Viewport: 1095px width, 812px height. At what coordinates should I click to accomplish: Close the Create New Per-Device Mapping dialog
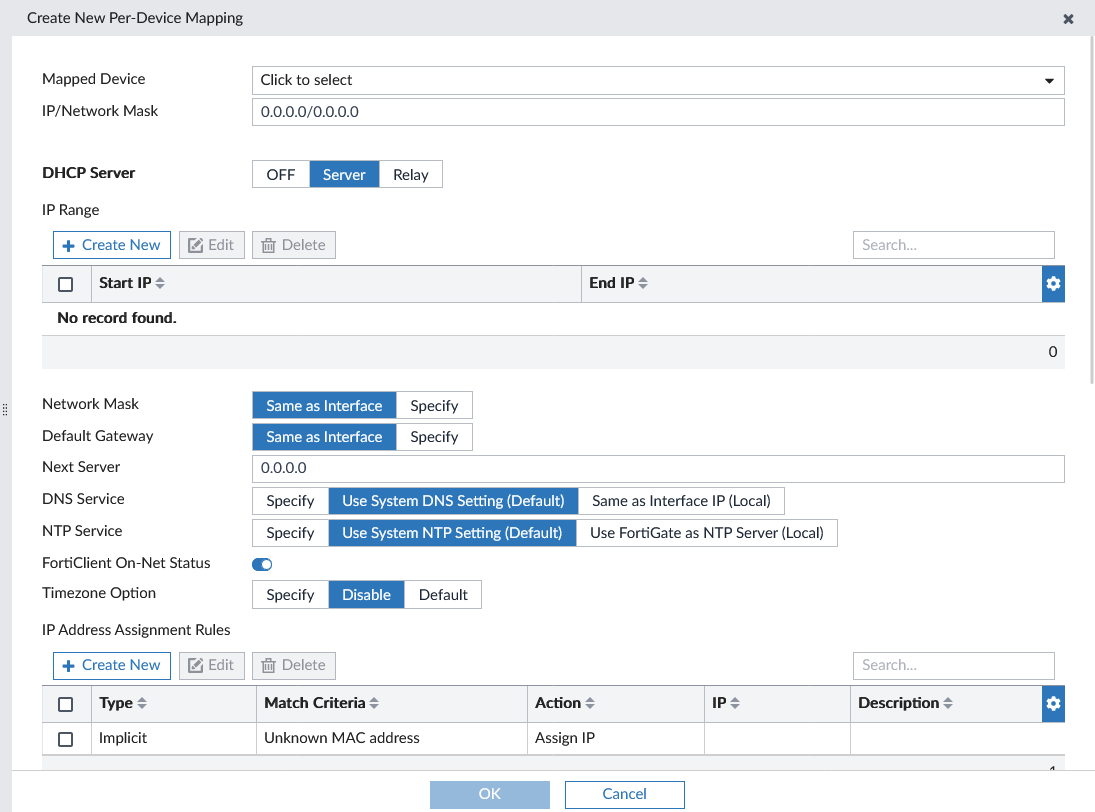[x=1068, y=17]
